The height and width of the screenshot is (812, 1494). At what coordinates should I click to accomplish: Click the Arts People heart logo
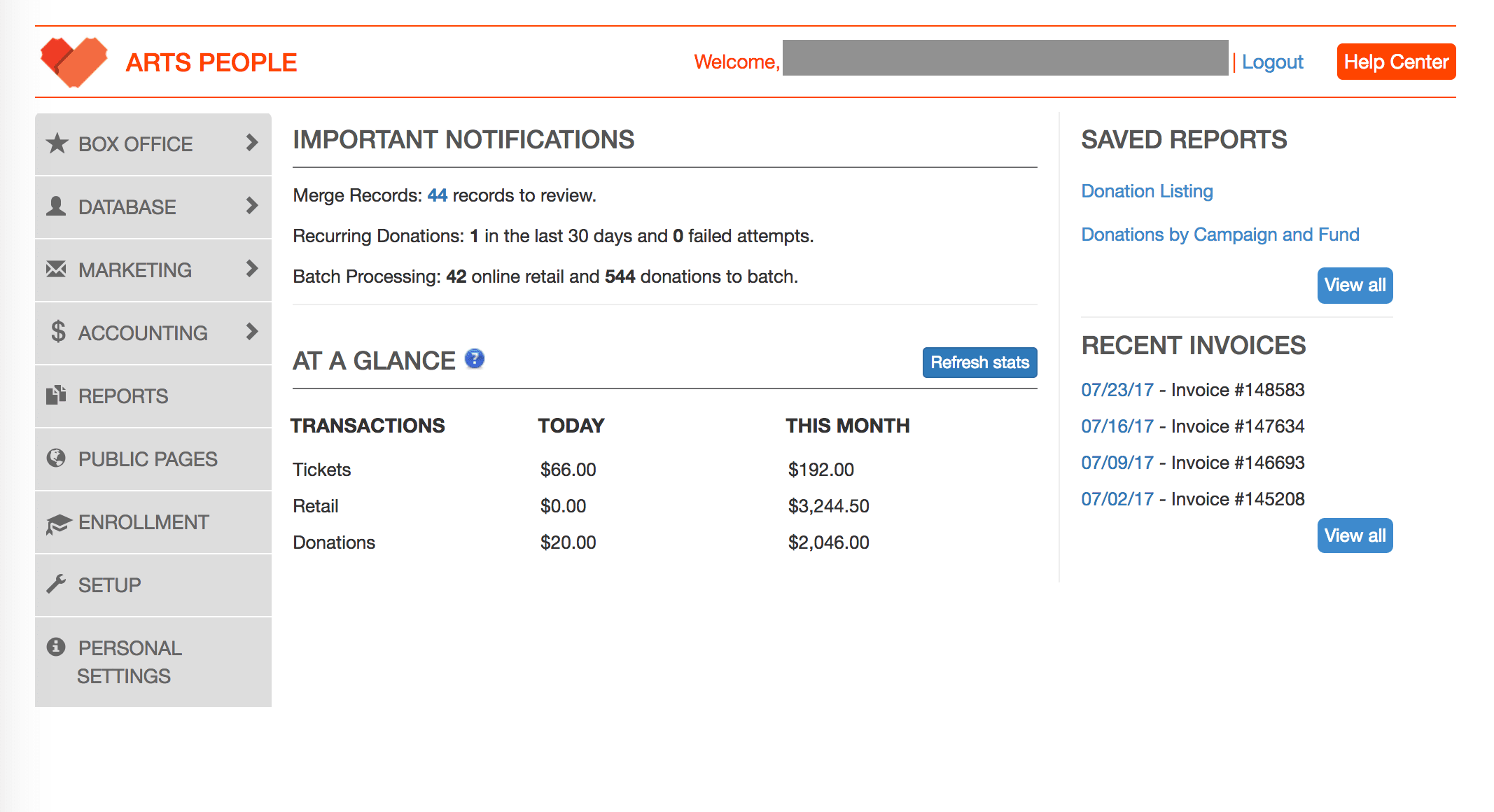pyautogui.click(x=74, y=62)
